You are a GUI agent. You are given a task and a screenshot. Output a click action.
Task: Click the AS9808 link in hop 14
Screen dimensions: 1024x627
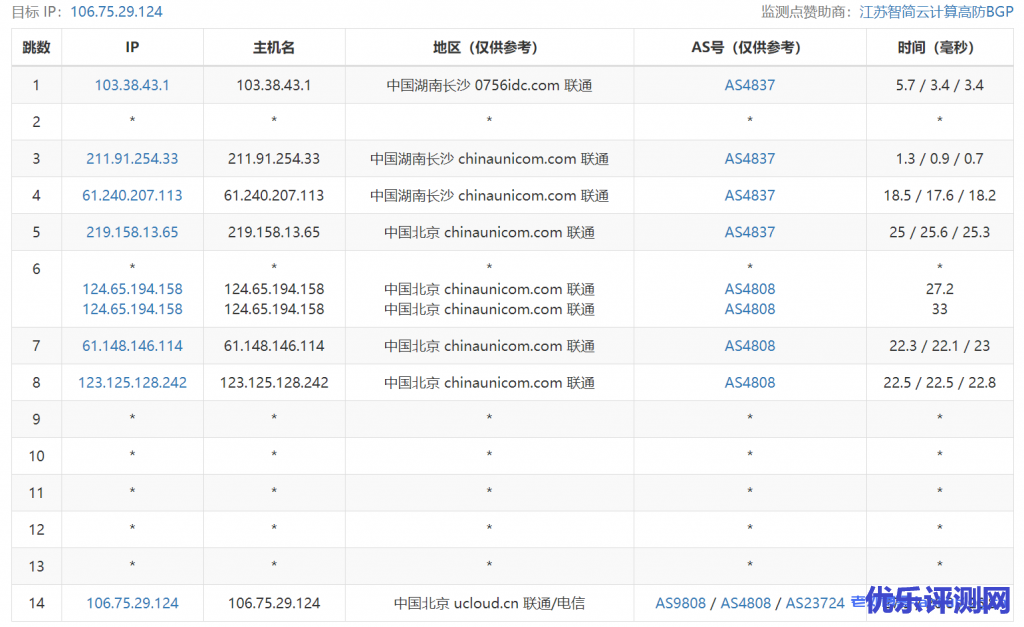pyautogui.click(x=680, y=603)
